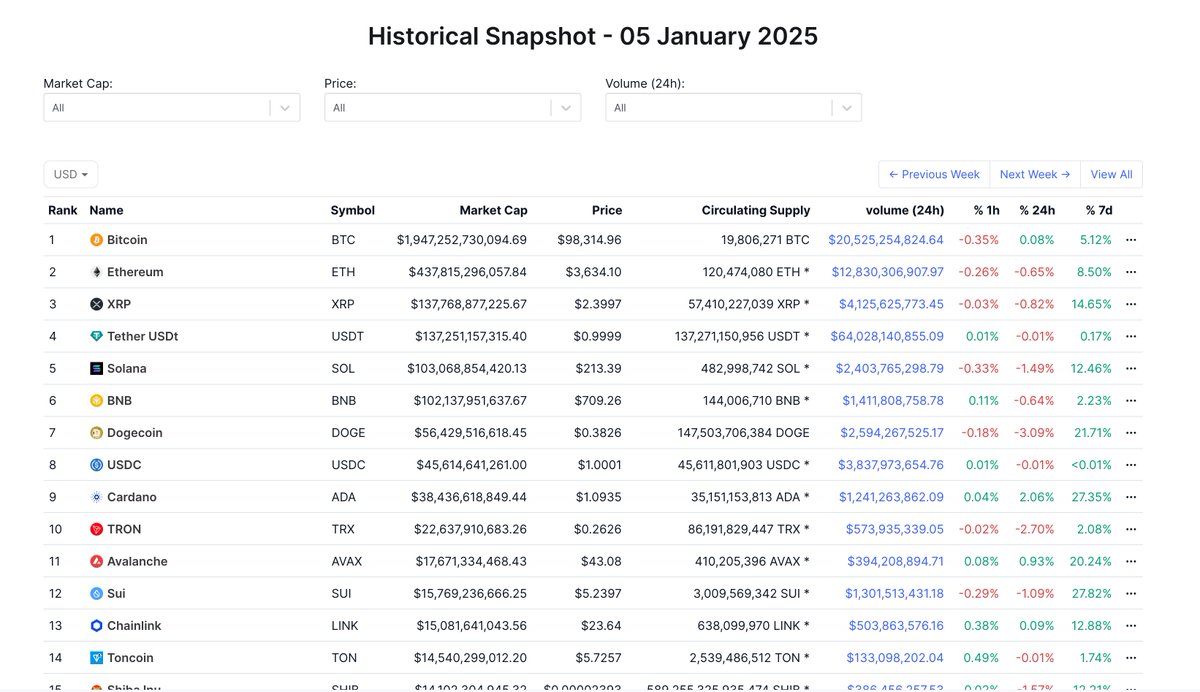Open the Bitcoin name link

point(127,240)
